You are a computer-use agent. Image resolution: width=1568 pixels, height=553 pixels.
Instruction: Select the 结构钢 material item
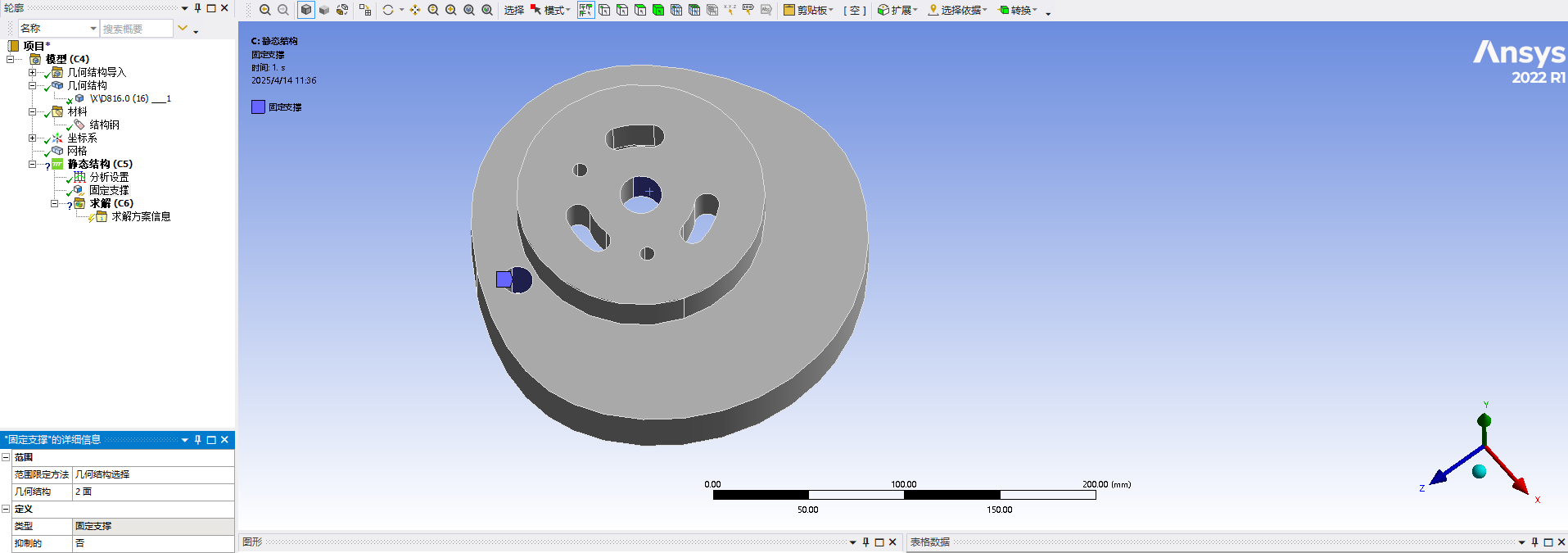pos(104,125)
